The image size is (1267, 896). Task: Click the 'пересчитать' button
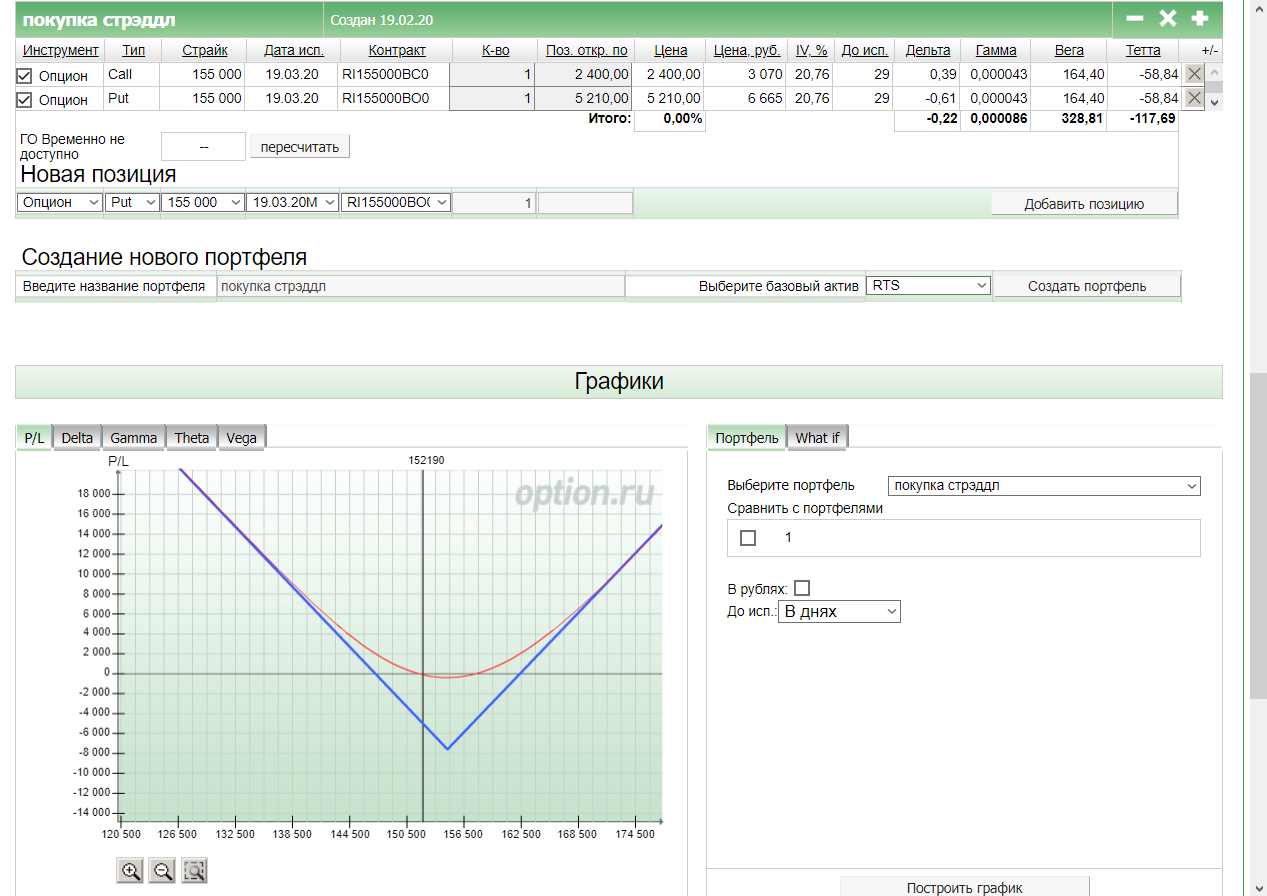point(300,147)
